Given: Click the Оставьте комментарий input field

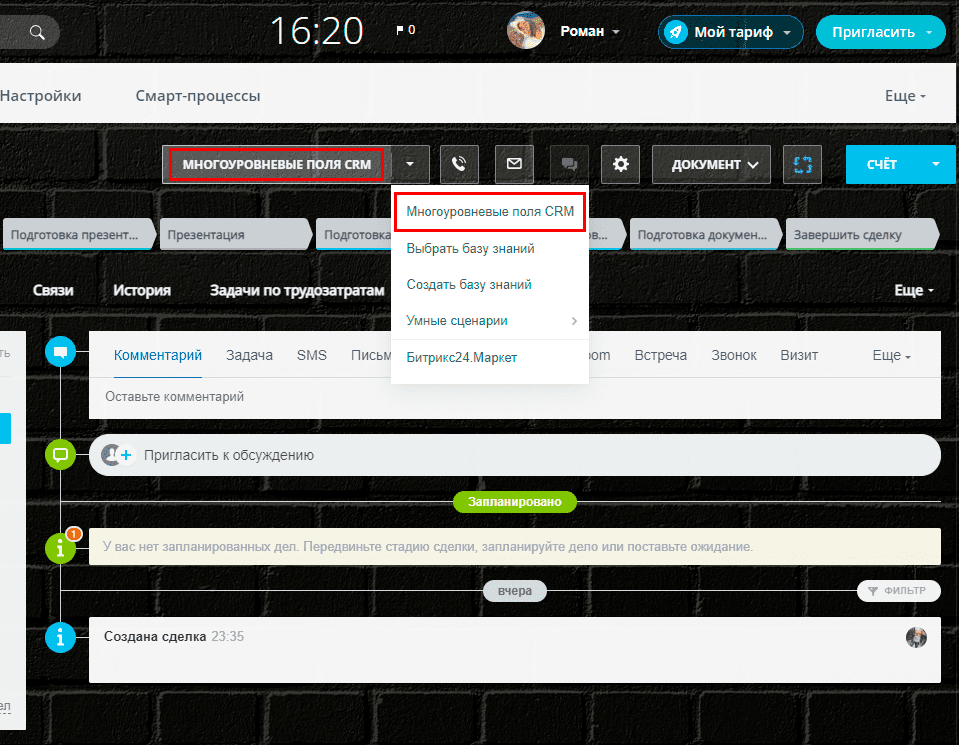Looking at the screenshot, I should [x=514, y=397].
